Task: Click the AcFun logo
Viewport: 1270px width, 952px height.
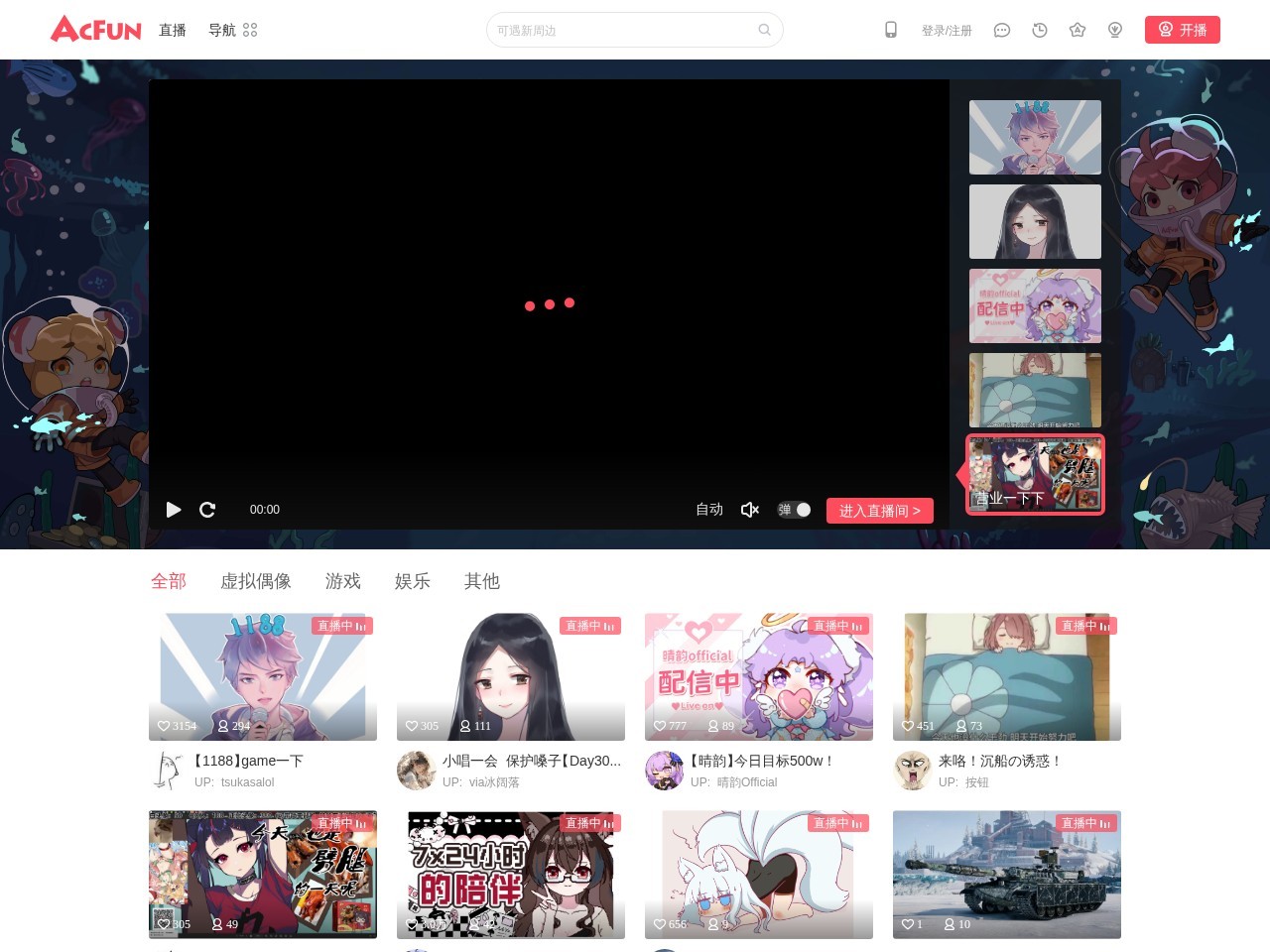Action: click(x=96, y=29)
